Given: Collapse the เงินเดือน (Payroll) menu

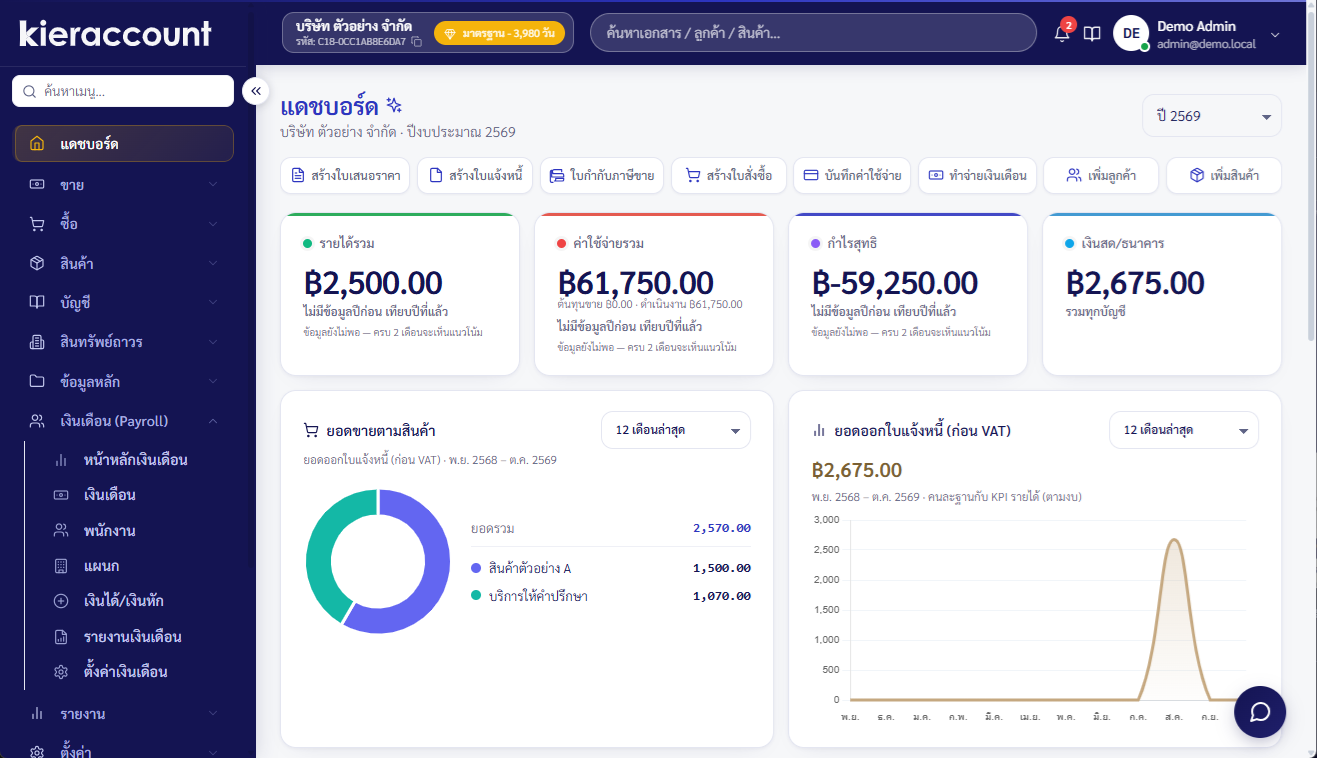Looking at the screenshot, I should [124, 421].
